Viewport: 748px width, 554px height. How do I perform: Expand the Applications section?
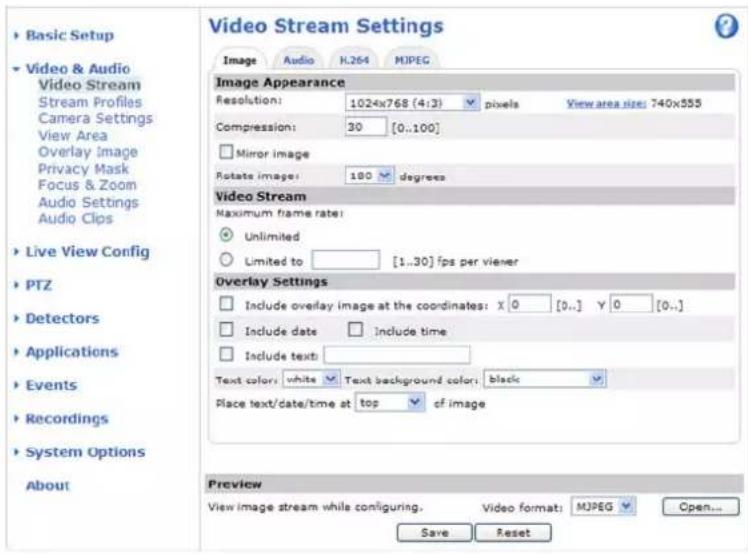[x=72, y=352]
